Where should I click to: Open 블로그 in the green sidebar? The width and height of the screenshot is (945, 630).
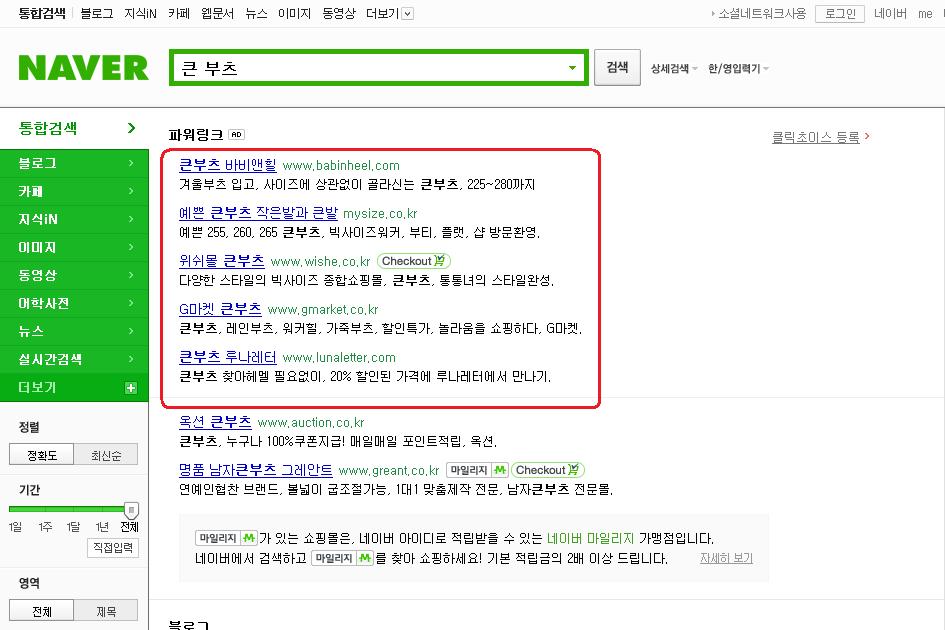tap(74, 163)
